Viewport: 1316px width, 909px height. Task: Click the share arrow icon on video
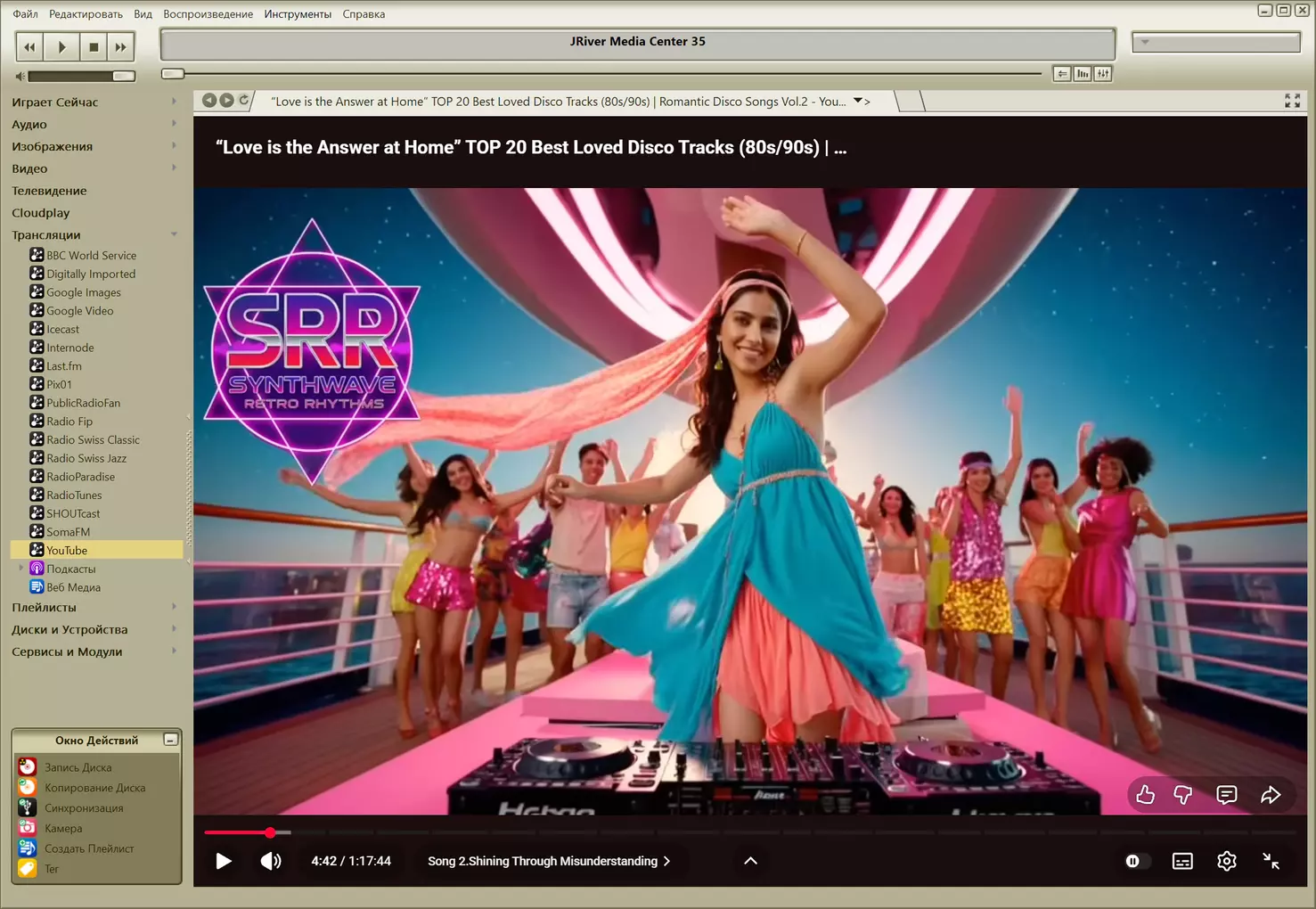click(1271, 795)
